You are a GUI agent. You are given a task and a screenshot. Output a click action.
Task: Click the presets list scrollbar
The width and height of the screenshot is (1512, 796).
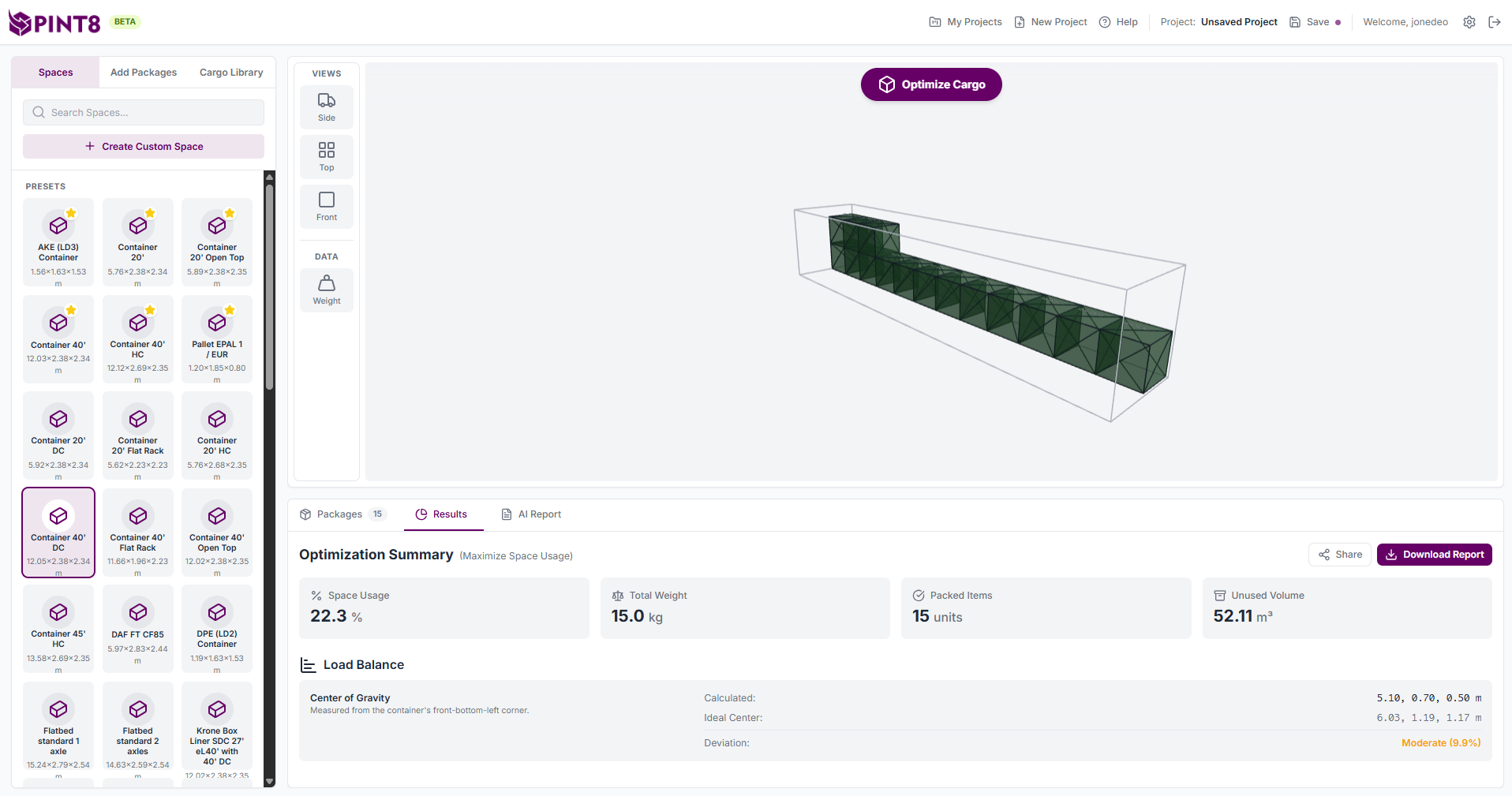pos(270,288)
